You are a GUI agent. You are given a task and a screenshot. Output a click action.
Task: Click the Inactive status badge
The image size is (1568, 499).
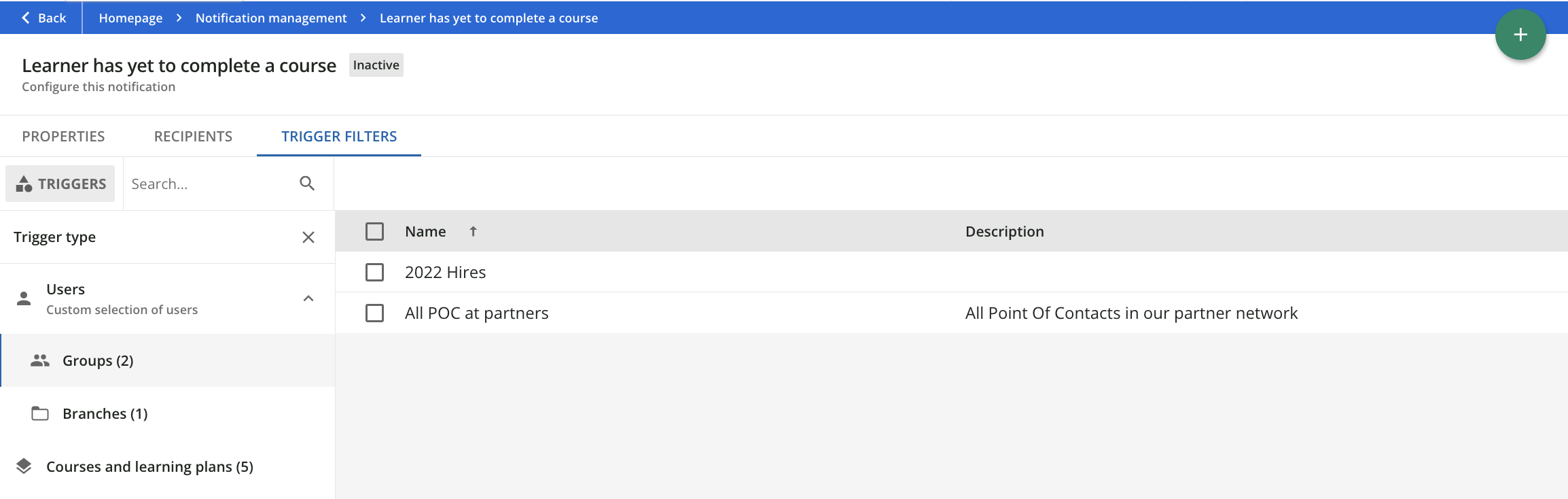click(x=376, y=65)
